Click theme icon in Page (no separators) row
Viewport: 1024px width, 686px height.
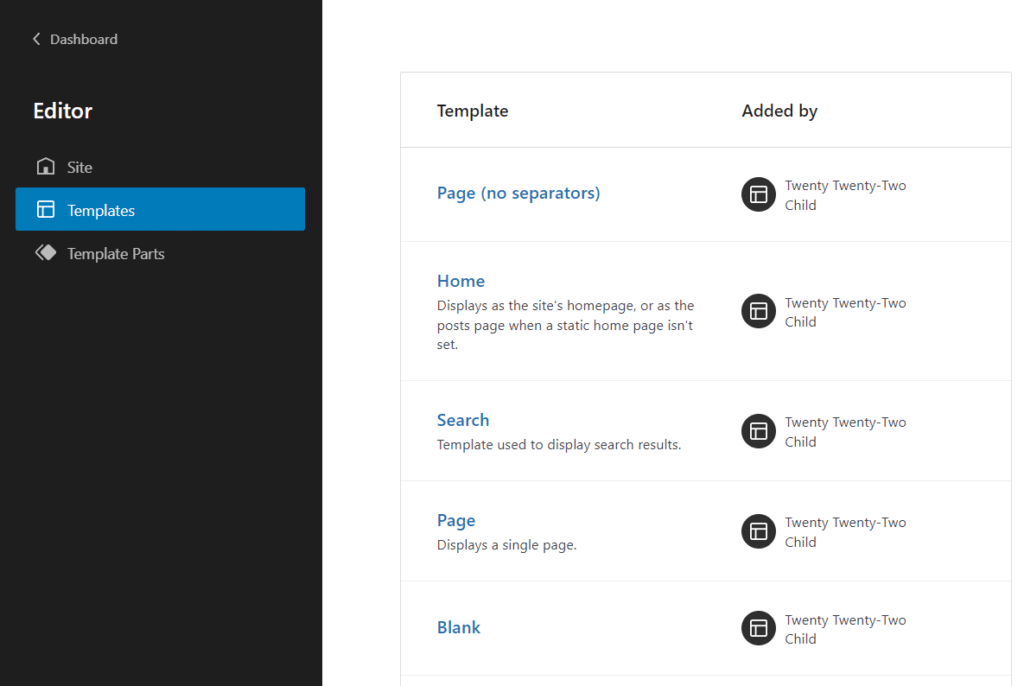pos(758,195)
